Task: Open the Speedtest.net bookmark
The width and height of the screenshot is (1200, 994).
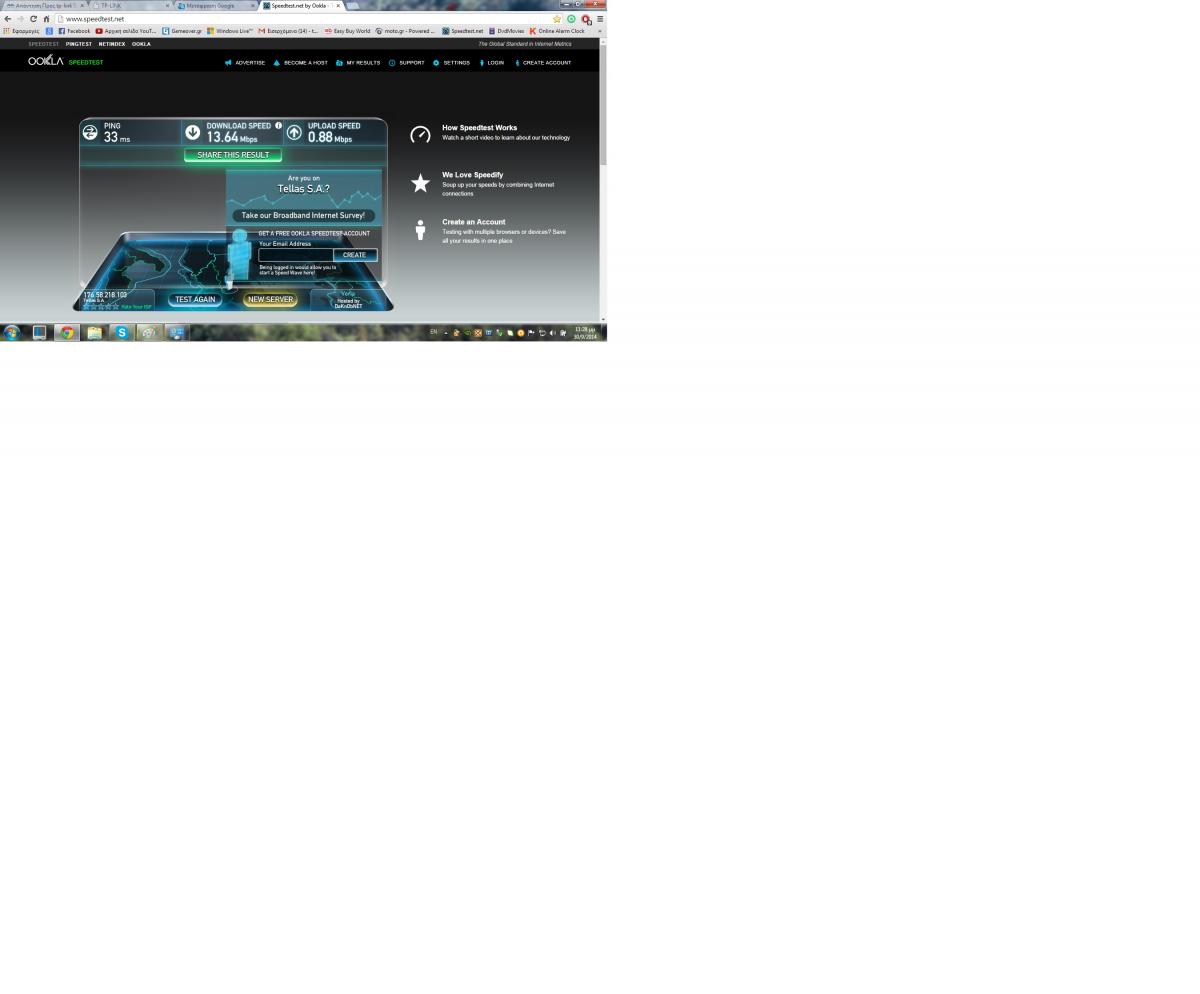Action: (463, 31)
